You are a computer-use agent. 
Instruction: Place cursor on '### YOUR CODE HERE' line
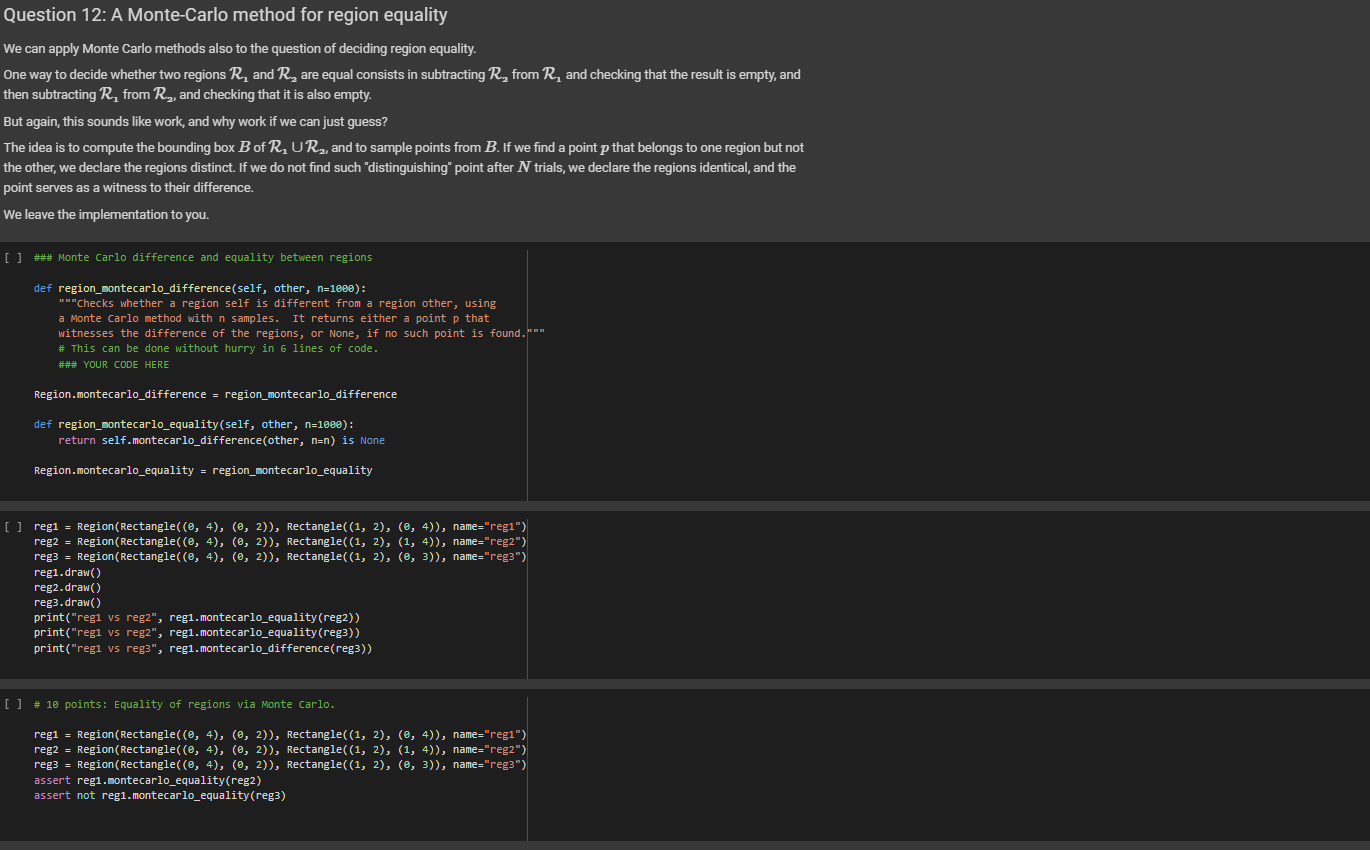pos(114,364)
